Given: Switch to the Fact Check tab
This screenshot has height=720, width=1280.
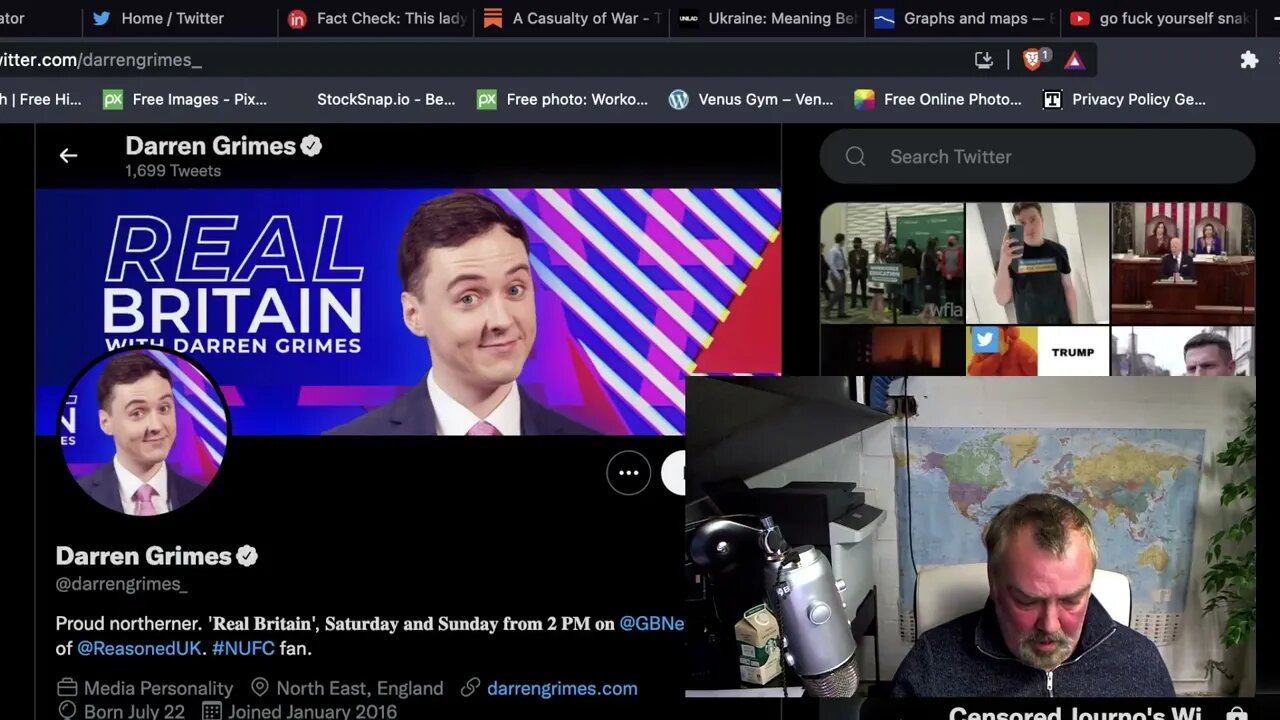Looking at the screenshot, I should click(377, 18).
